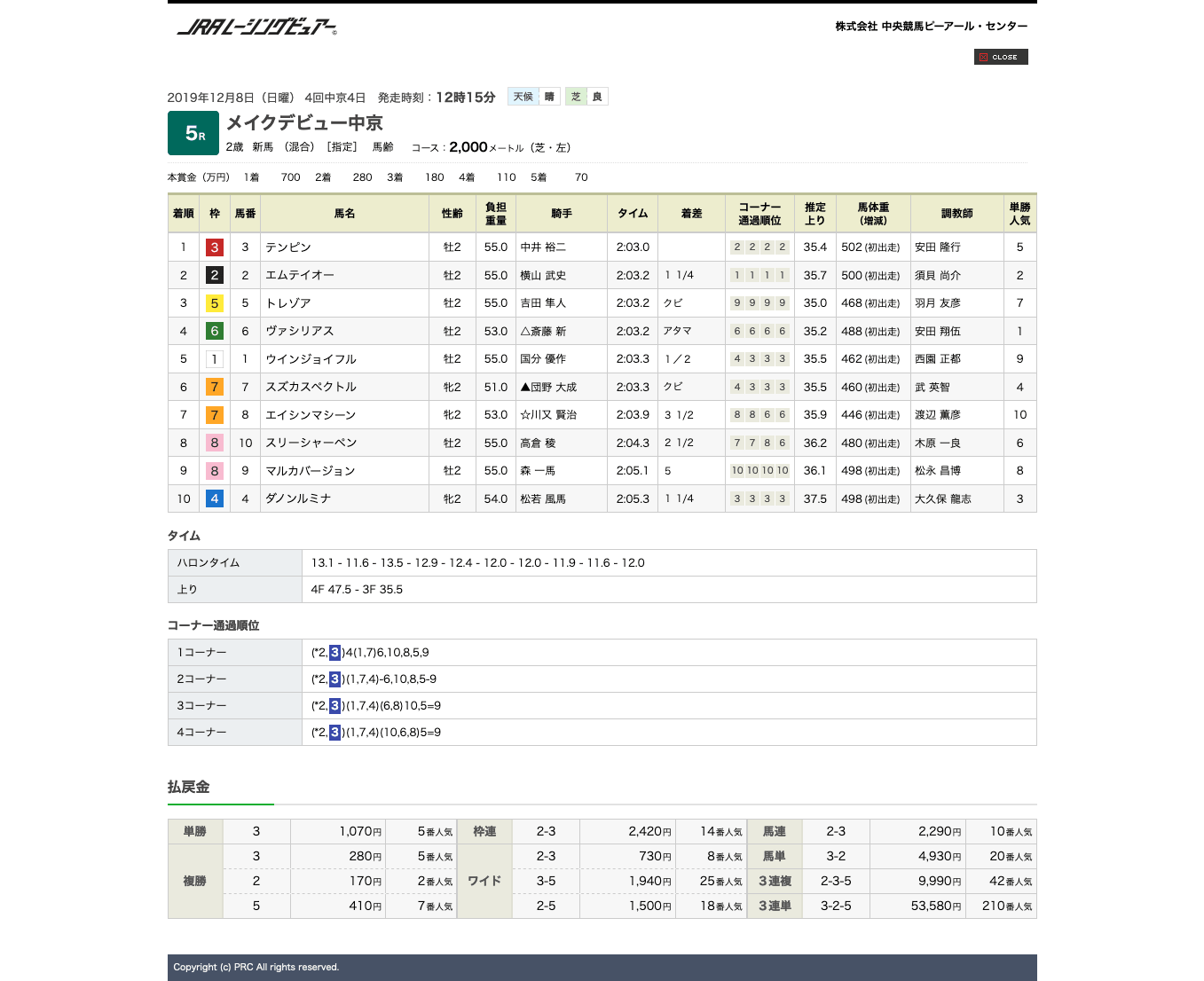Click the 馬連 payout label
The width and height of the screenshot is (1204, 981).
(x=775, y=832)
